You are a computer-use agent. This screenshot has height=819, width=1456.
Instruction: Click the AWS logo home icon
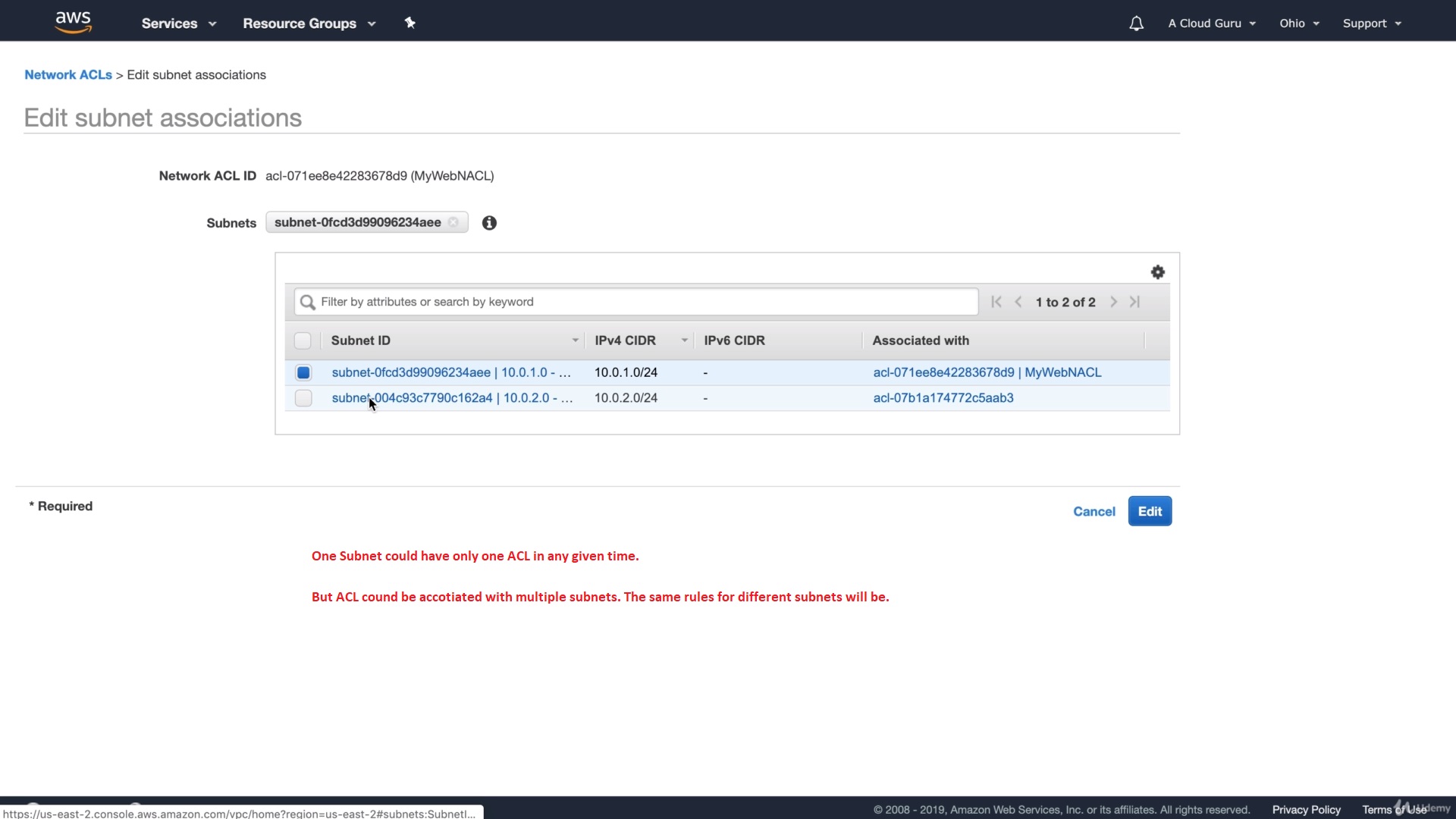coord(74,22)
